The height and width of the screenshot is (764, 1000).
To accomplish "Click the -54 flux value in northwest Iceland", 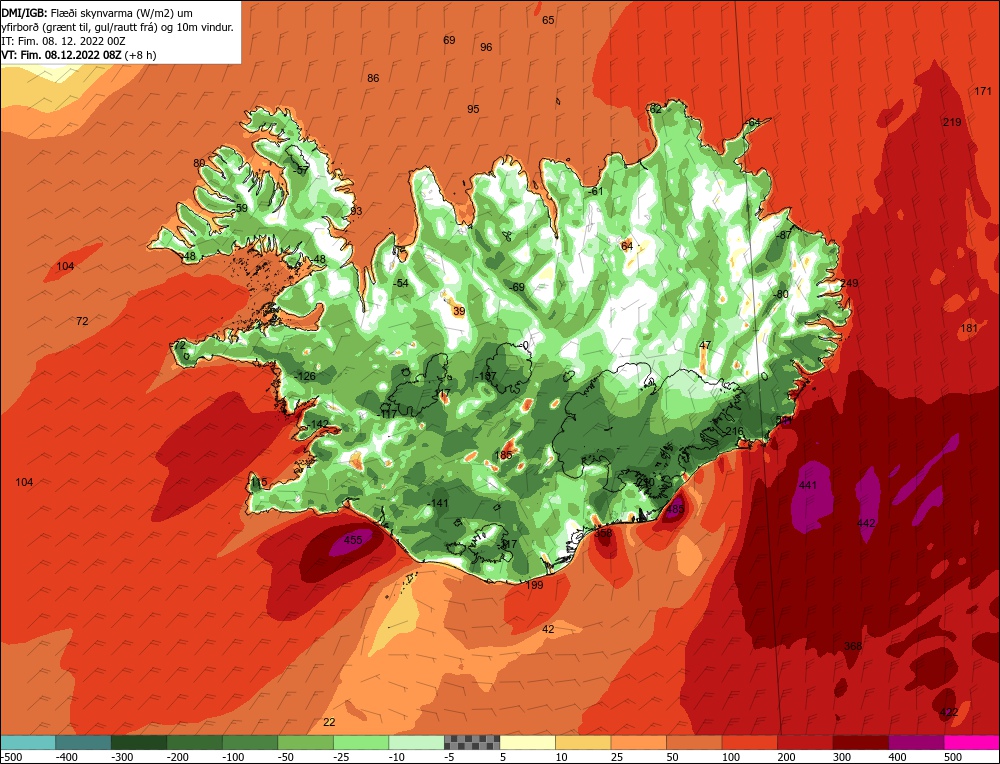I will click(400, 283).
